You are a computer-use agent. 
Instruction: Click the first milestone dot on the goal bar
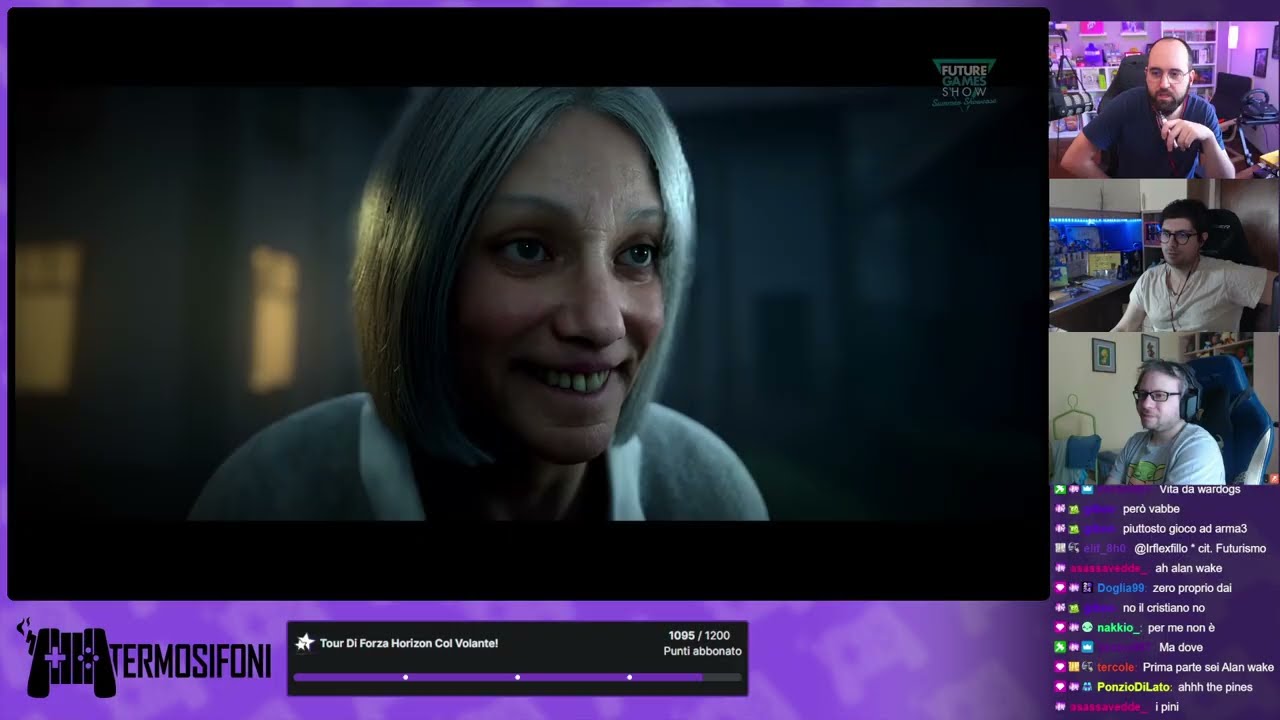pyautogui.click(x=405, y=677)
